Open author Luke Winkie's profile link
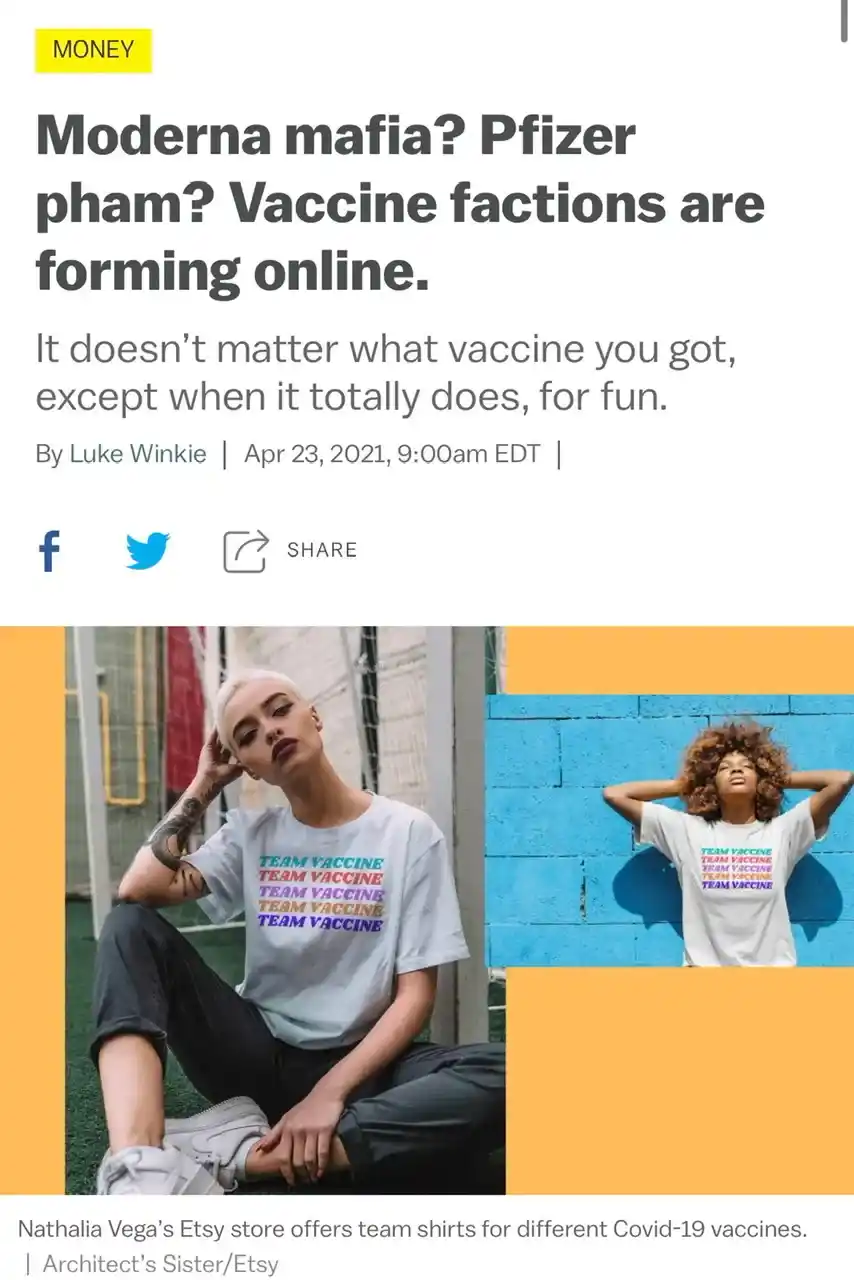The height and width of the screenshot is (1280, 854). (x=138, y=454)
